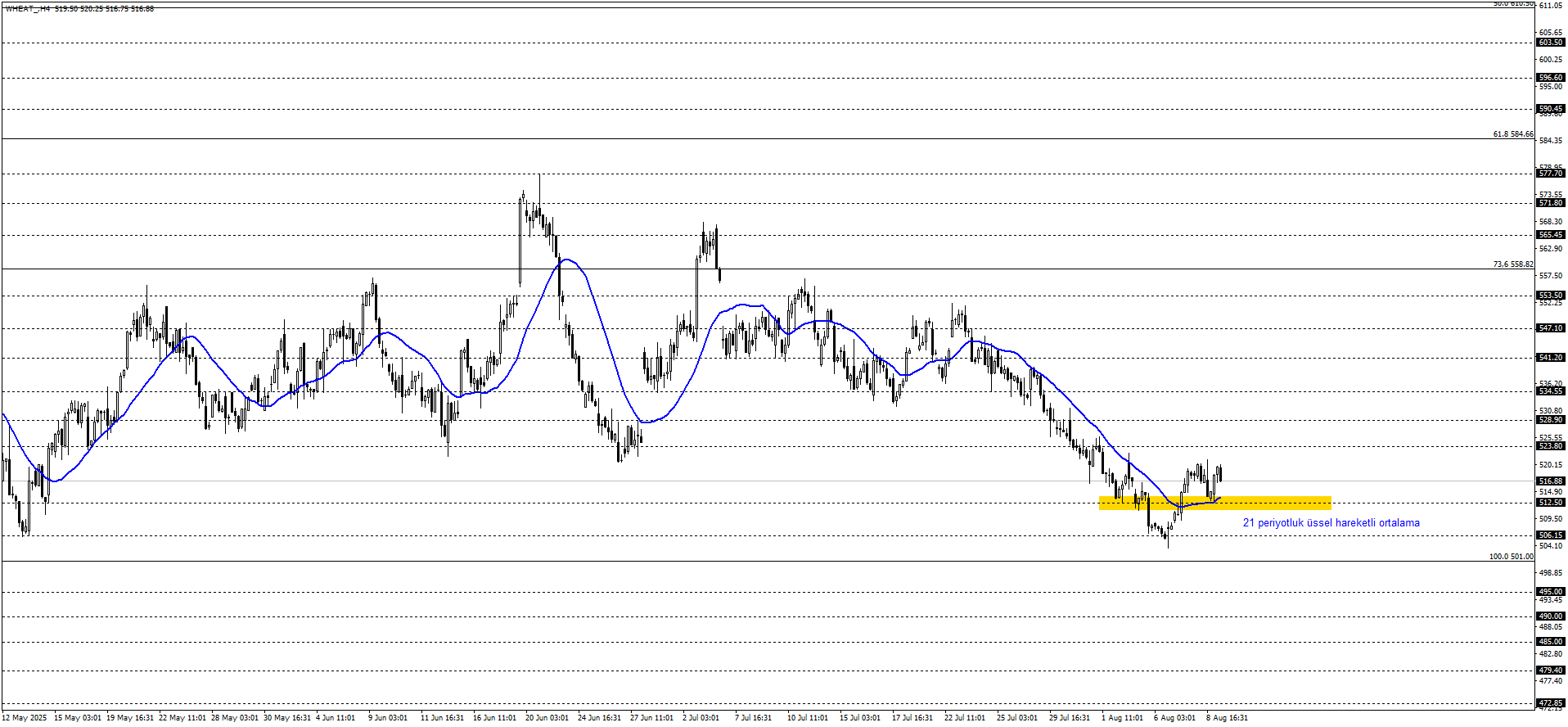
Task: Select the 479.40 price level tag
Action: [x=1551, y=671]
